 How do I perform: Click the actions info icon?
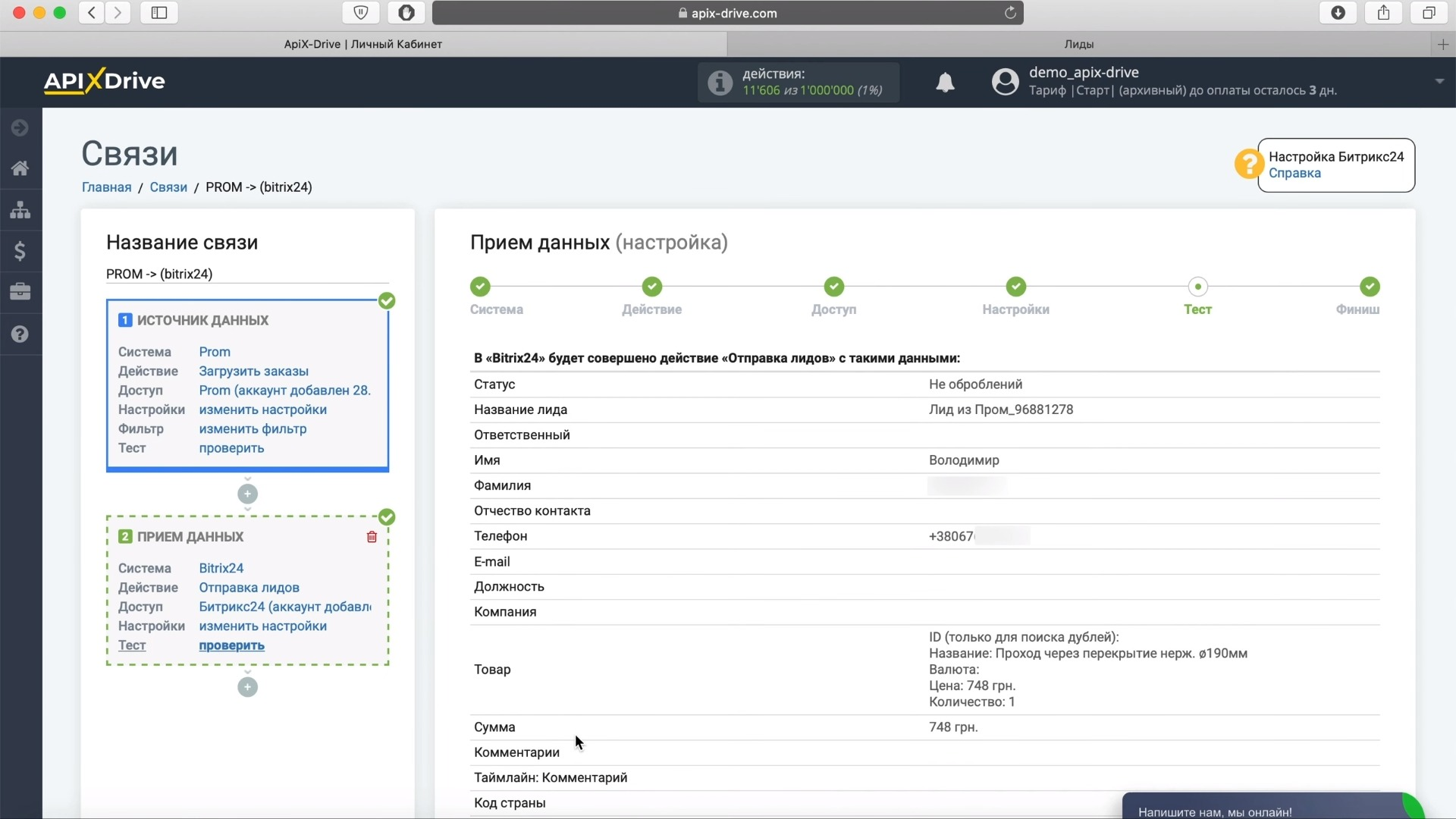pos(720,82)
